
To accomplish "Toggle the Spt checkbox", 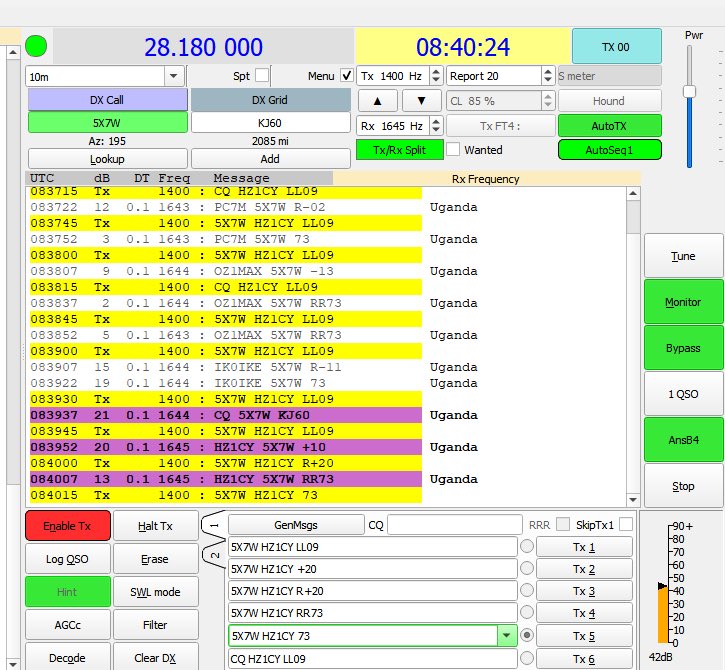I will coord(262,75).
